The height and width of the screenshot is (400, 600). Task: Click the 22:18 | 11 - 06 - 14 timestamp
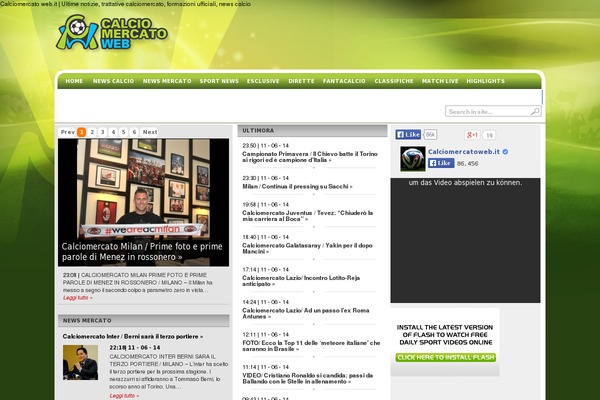pyautogui.click(x=135, y=348)
